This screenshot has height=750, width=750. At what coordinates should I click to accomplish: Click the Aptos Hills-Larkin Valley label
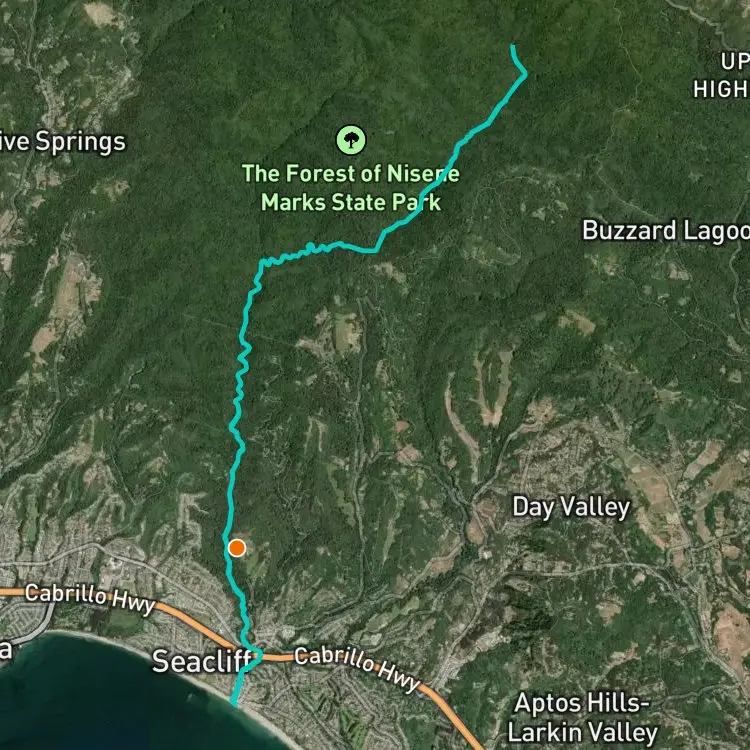[x=582, y=717]
